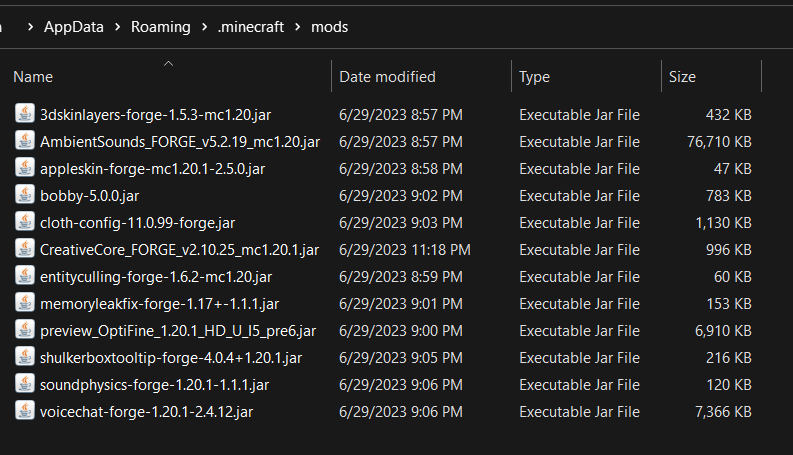
Task: Sort files by the Name column
Action: point(33,77)
